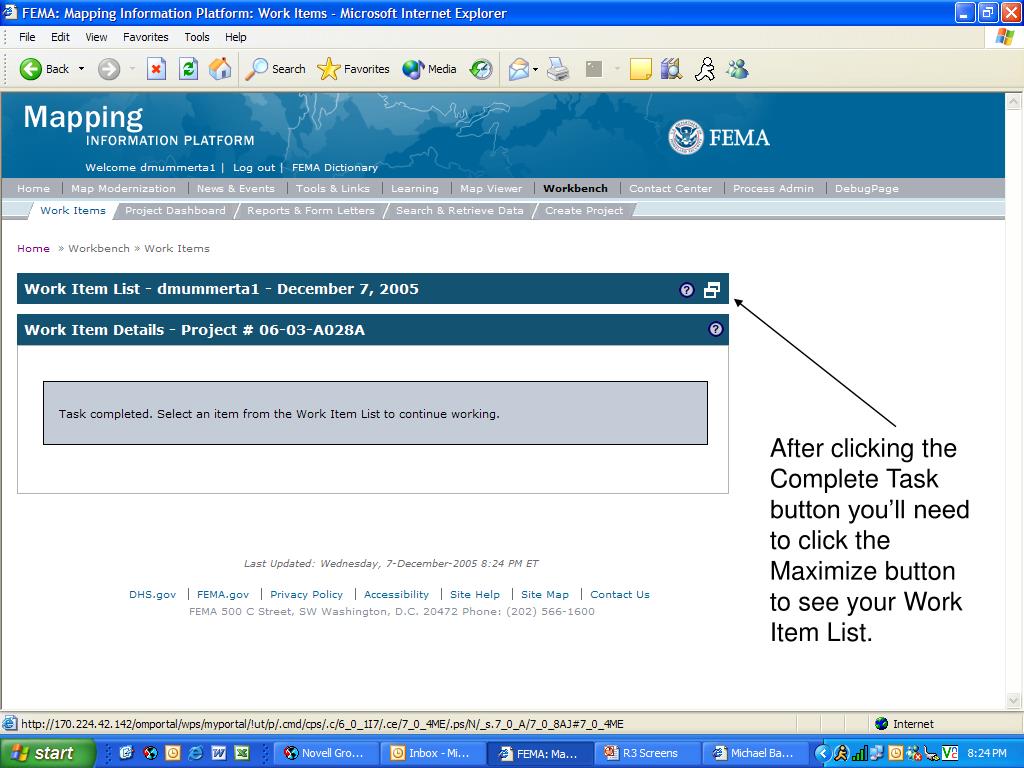This screenshot has height=768, width=1024.
Task: Click Work Item List help icon
Action: point(686,289)
